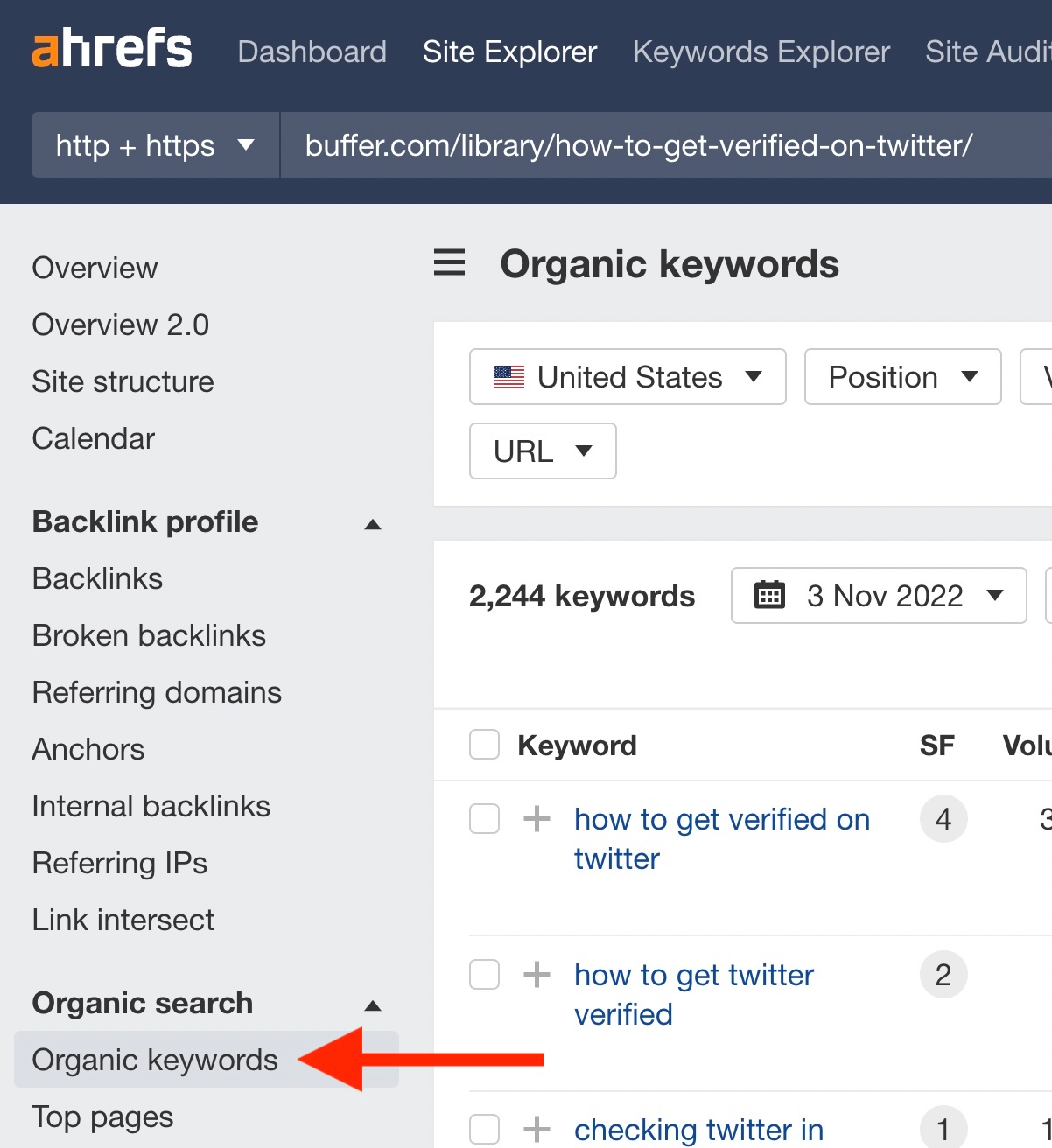Click the SF badge showing 2

pyautogui.click(x=943, y=974)
